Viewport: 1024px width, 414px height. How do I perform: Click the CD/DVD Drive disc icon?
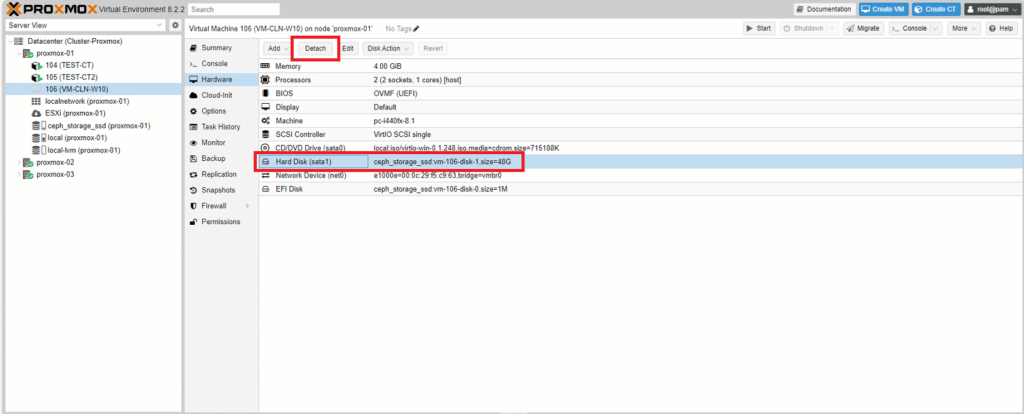tap(265, 148)
